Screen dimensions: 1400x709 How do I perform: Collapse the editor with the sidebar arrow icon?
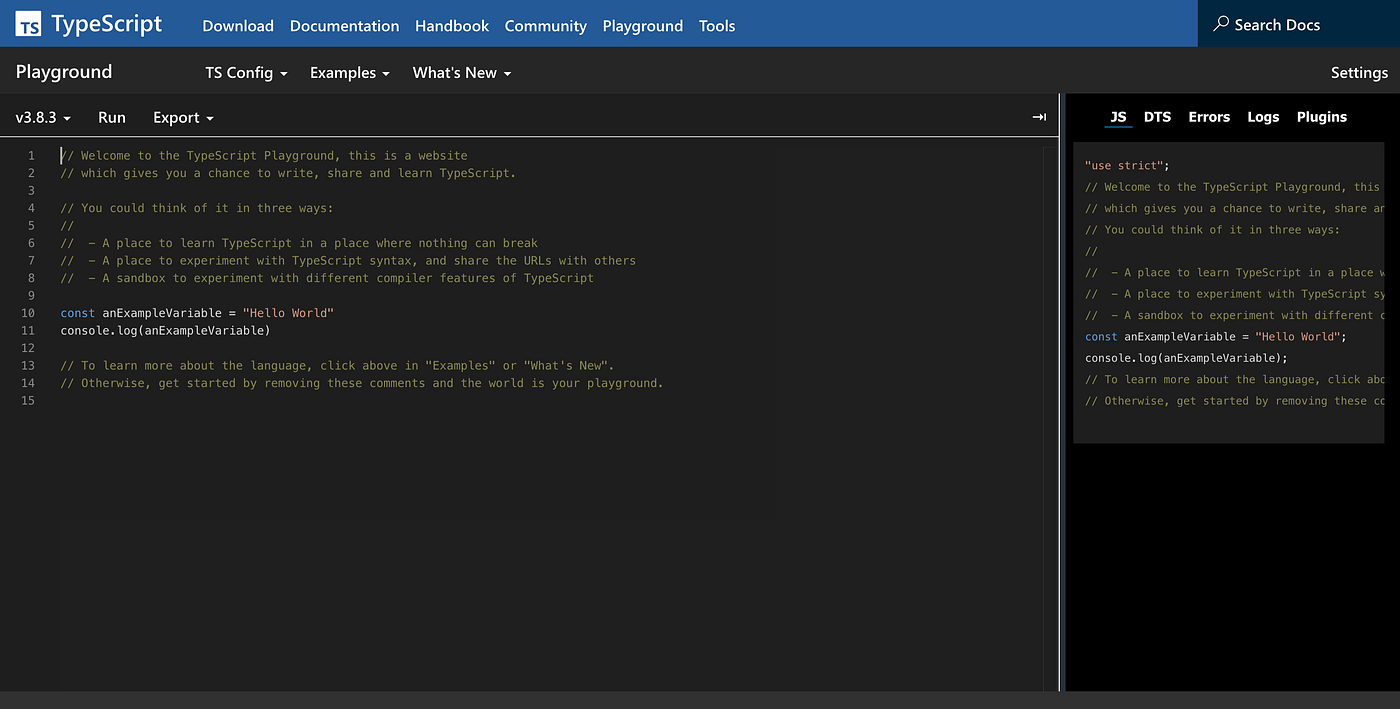(x=1038, y=117)
